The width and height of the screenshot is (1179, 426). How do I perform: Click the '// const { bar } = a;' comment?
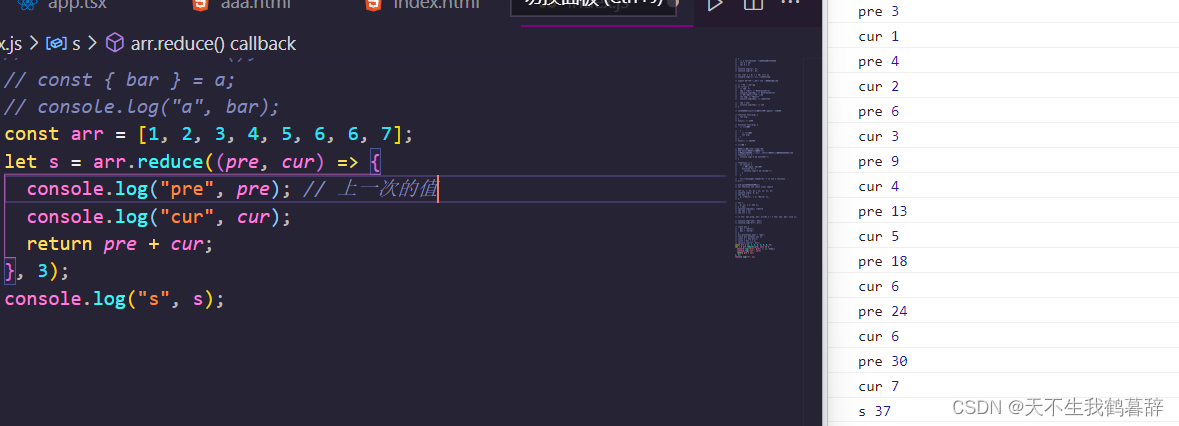pyautogui.click(x=120, y=80)
